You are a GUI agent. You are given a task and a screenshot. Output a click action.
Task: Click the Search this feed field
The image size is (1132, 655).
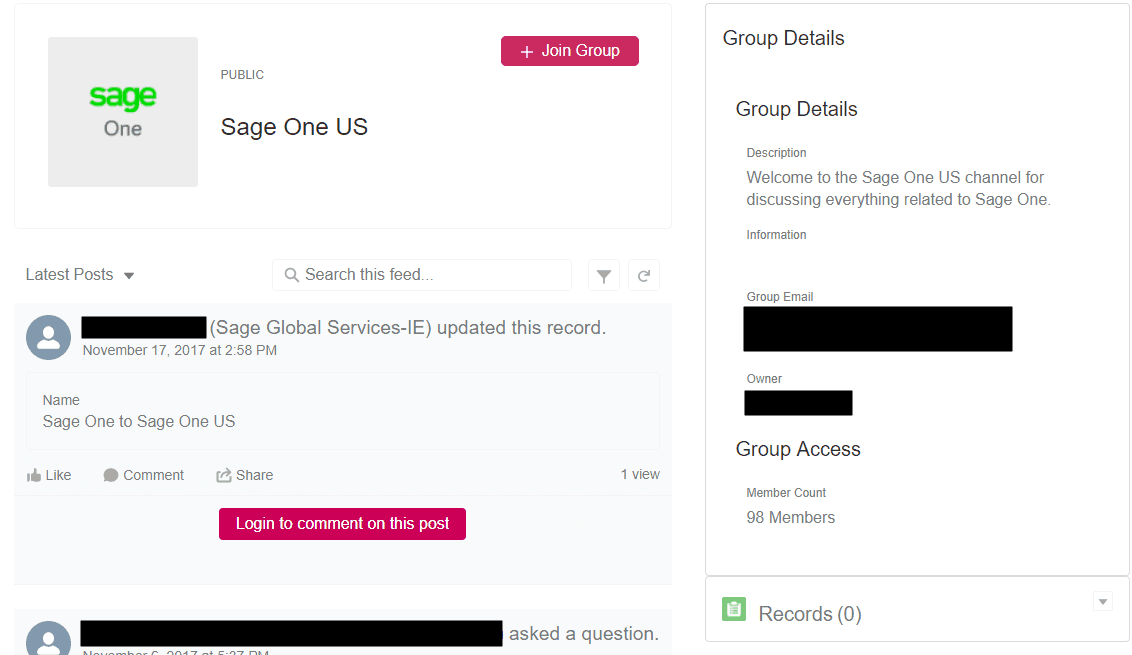[x=422, y=275]
